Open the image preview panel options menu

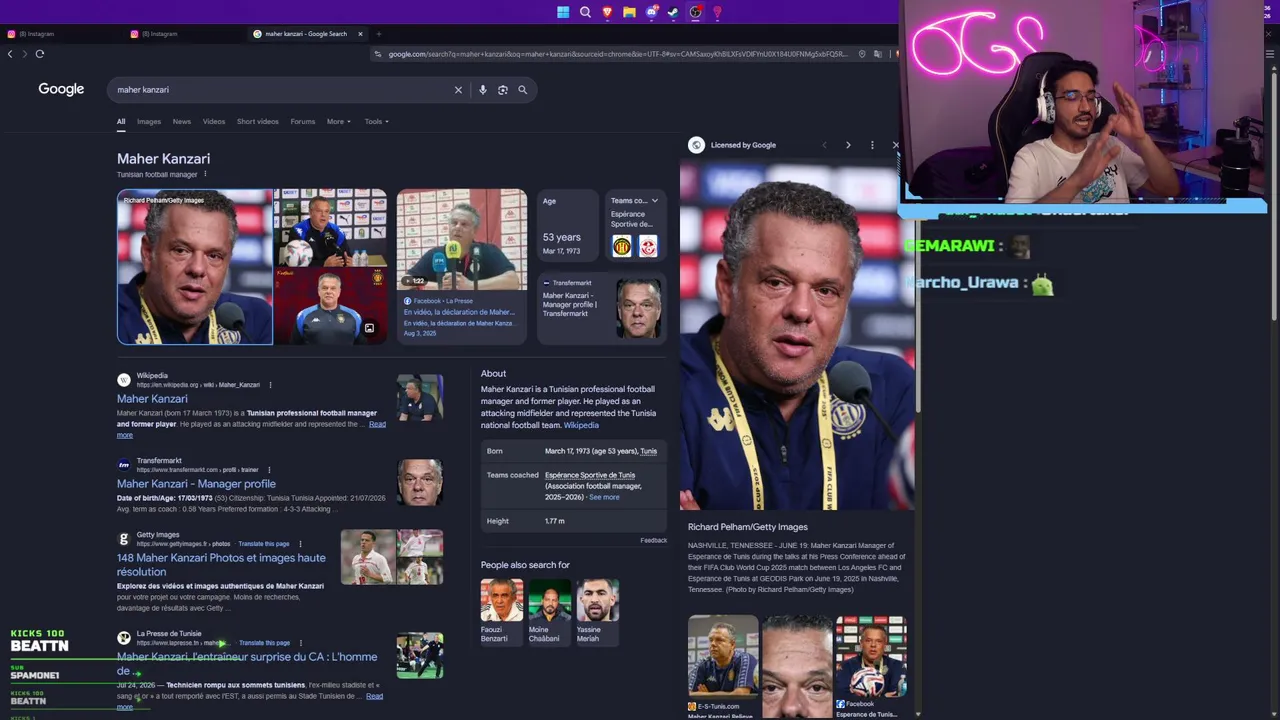[872, 145]
